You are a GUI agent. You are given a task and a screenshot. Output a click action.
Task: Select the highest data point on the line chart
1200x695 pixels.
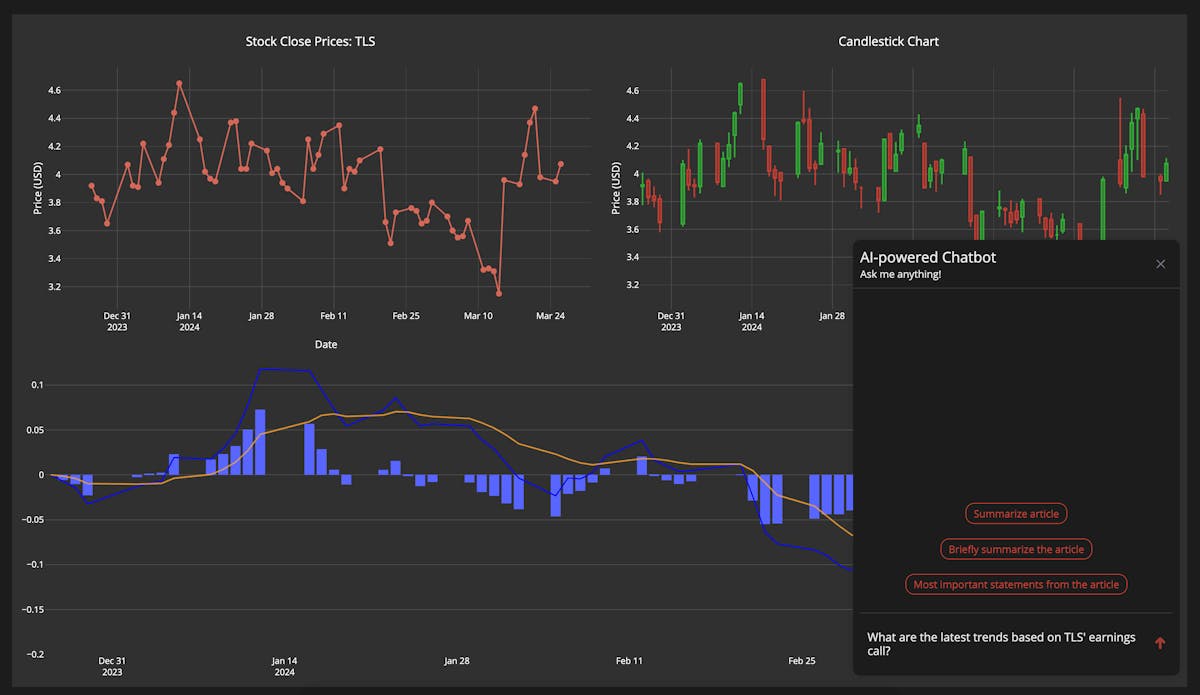[179, 84]
